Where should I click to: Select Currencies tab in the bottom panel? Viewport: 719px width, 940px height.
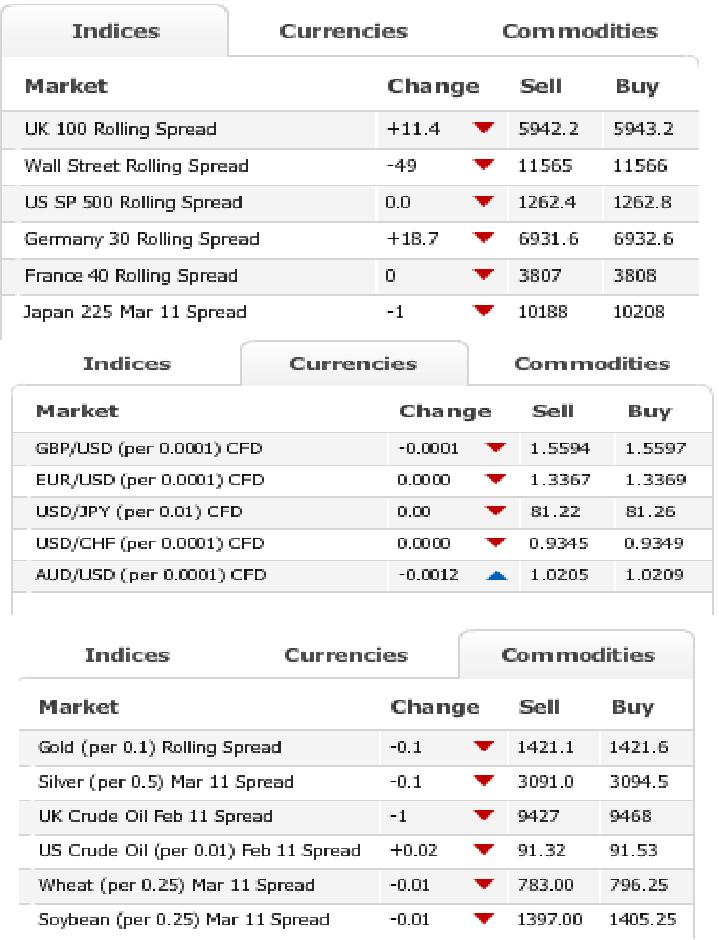346,656
